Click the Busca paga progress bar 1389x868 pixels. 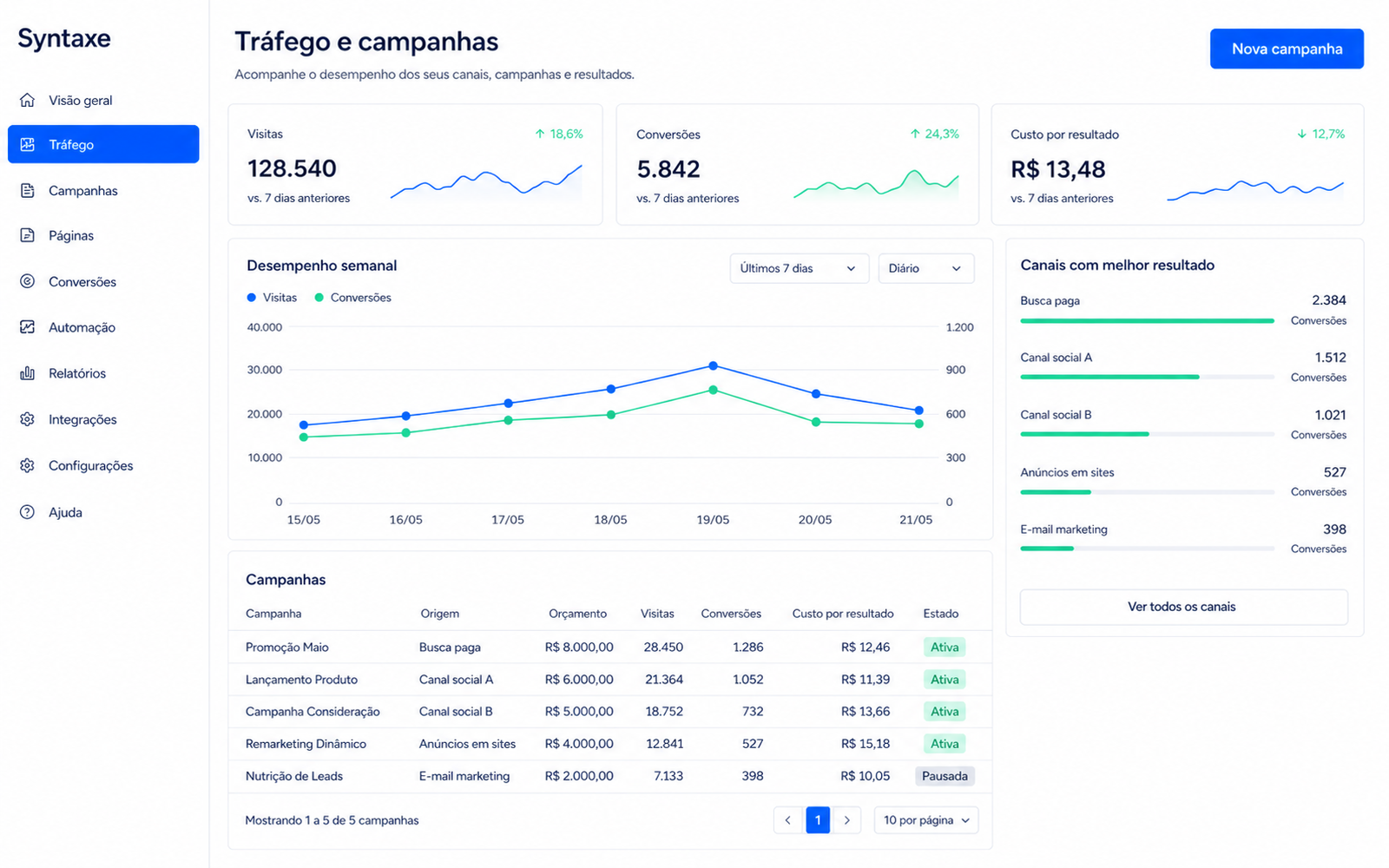1147,321
